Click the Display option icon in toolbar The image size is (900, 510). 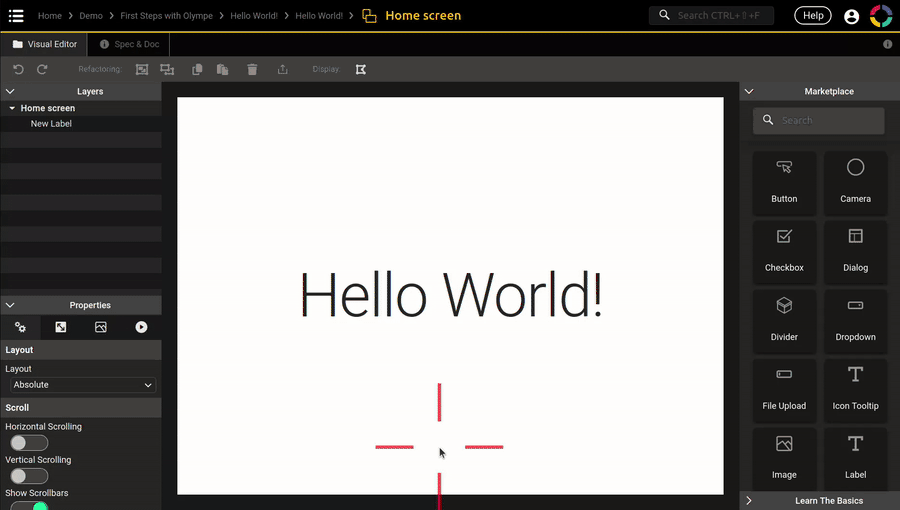point(361,69)
